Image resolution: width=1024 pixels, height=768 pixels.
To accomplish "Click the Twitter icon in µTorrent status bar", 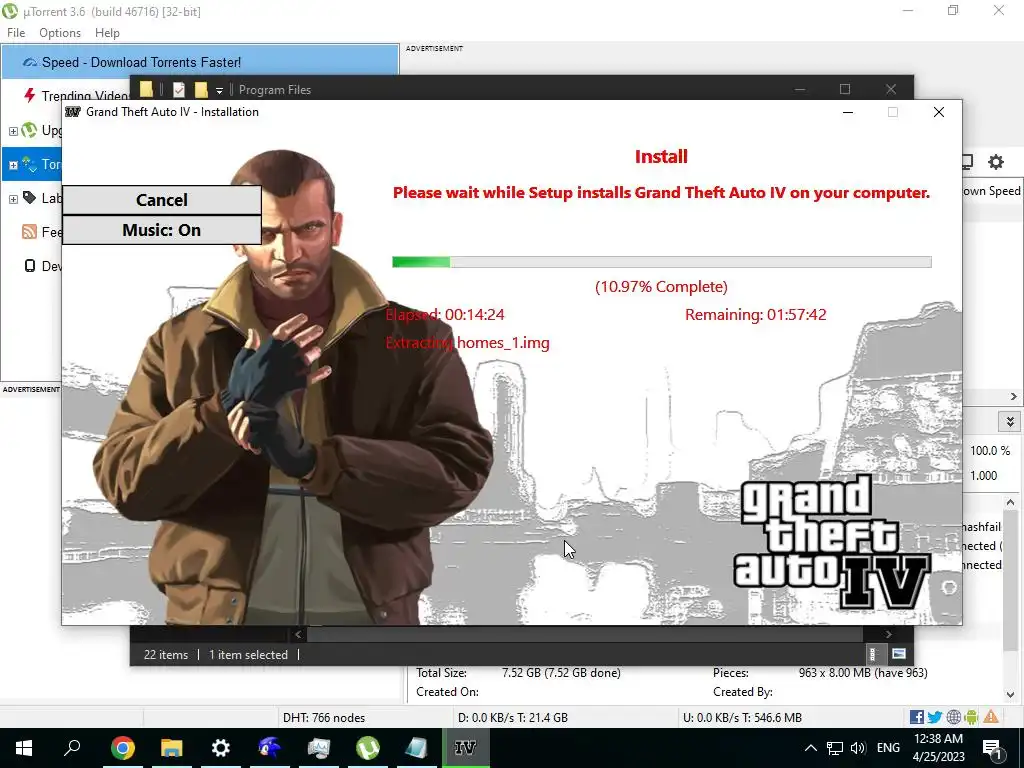I will tap(935, 717).
